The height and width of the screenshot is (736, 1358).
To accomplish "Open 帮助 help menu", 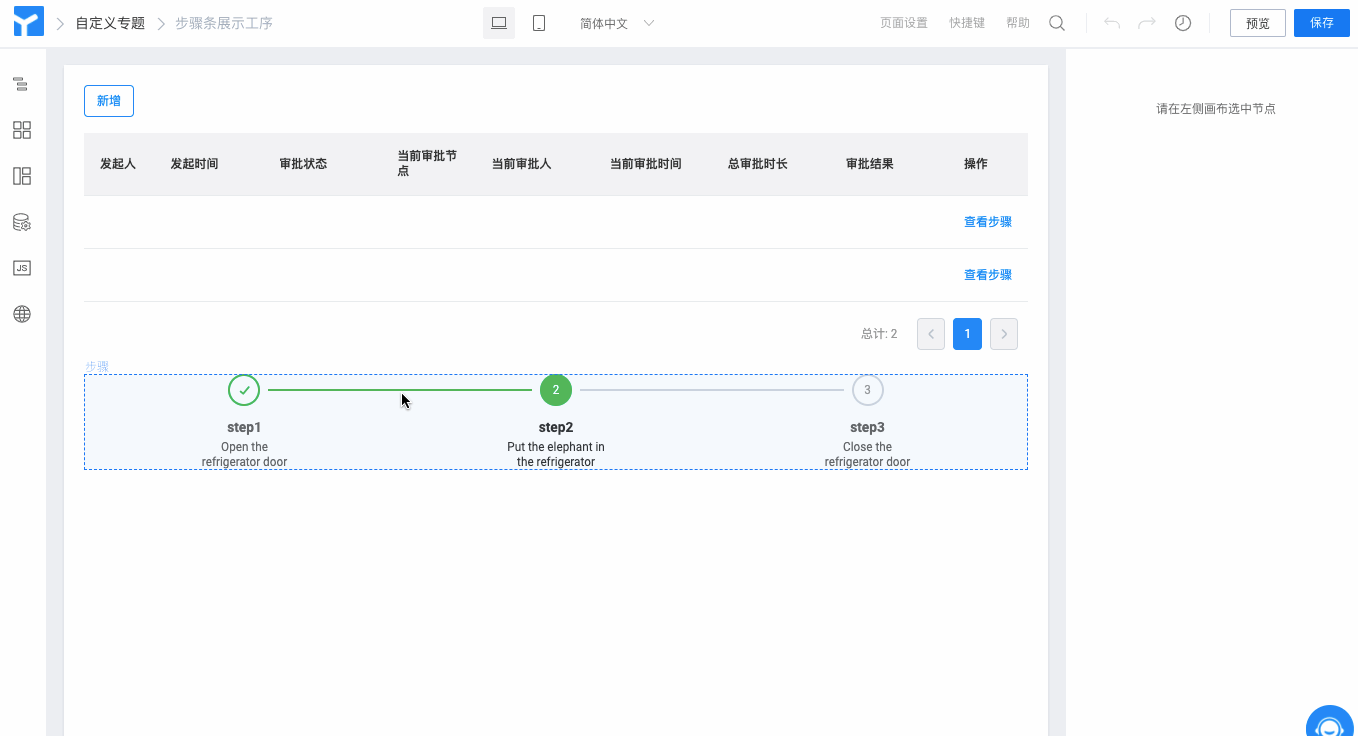I will click(x=1018, y=23).
